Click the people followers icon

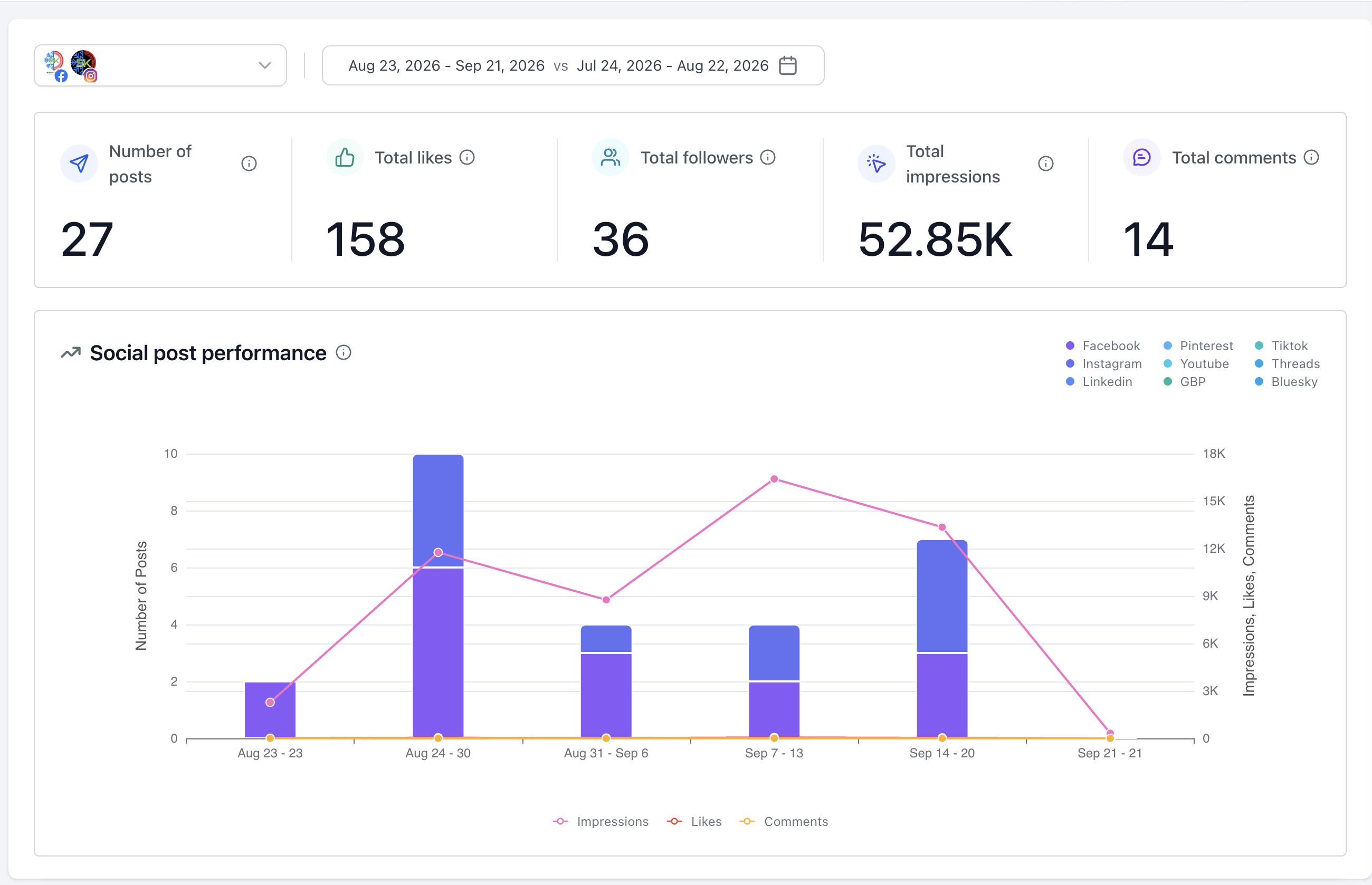(x=611, y=158)
